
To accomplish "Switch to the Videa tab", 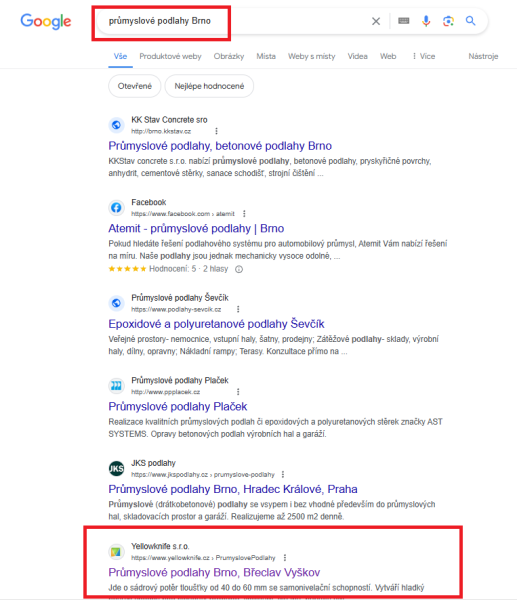I will [357, 56].
